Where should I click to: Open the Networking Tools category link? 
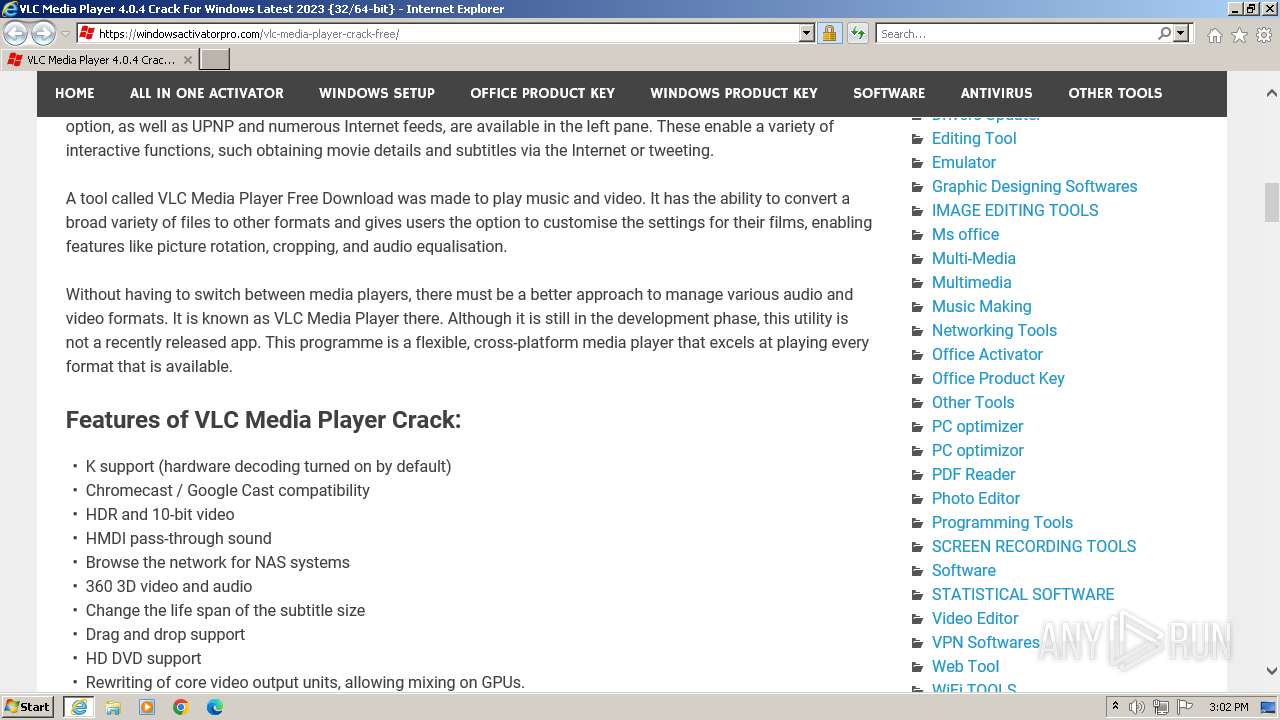(994, 331)
